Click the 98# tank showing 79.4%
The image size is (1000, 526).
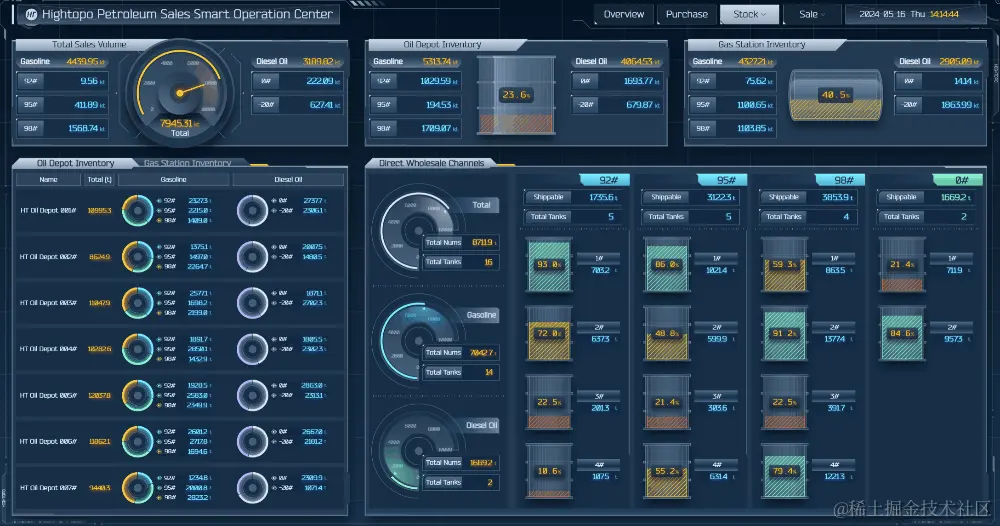tap(784, 471)
